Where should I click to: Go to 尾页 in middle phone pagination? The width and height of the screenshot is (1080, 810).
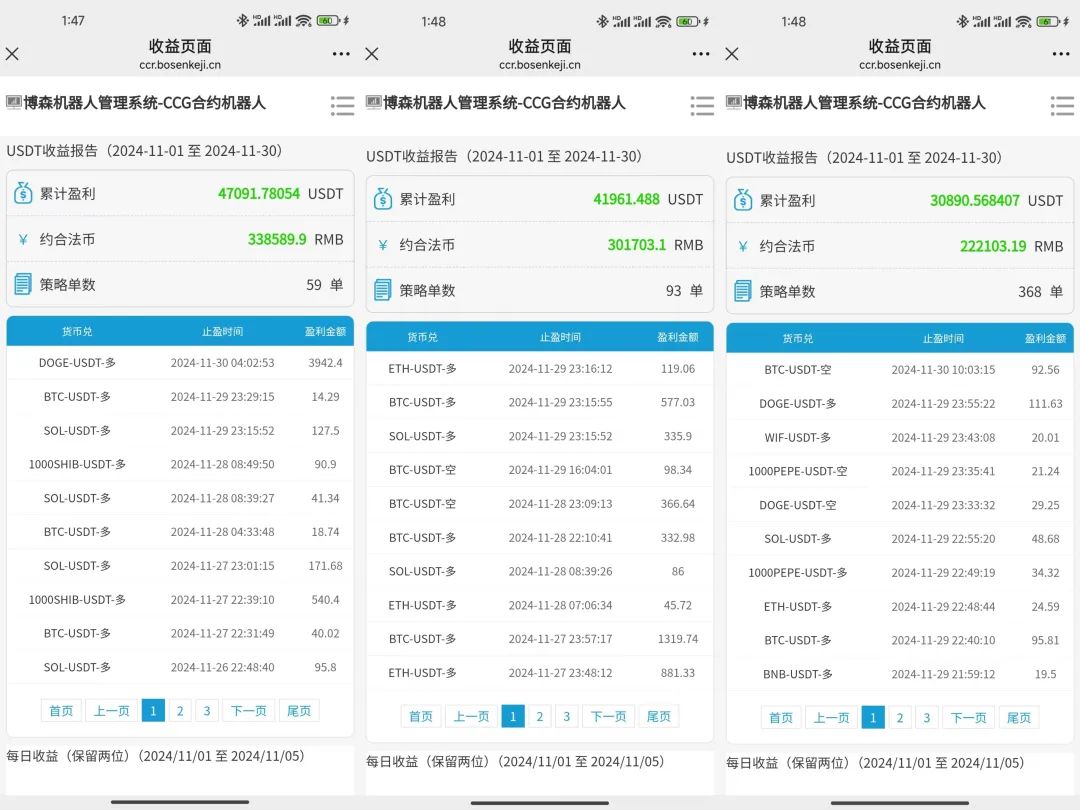(658, 716)
